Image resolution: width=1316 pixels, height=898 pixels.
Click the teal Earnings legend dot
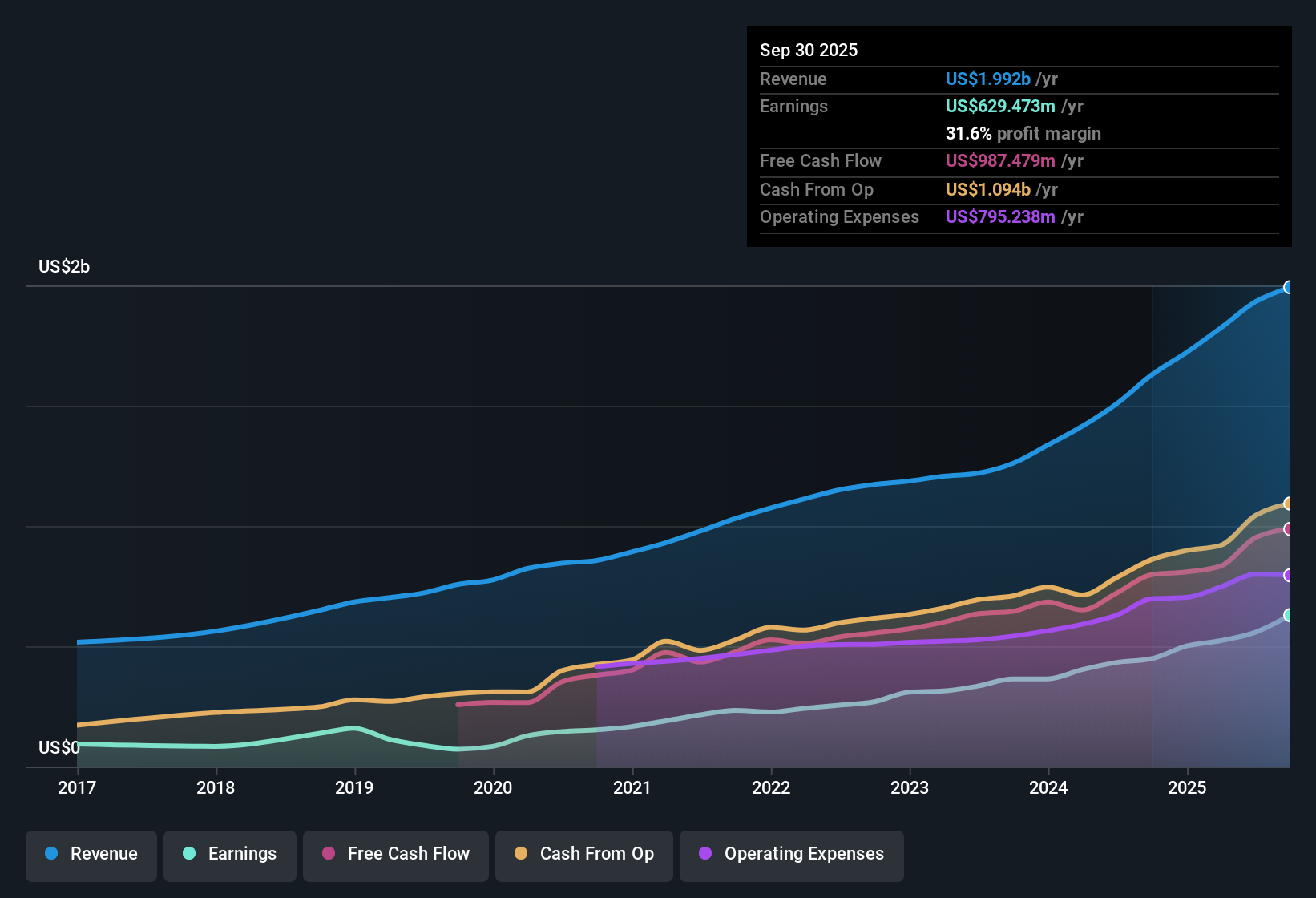tap(189, 854)
